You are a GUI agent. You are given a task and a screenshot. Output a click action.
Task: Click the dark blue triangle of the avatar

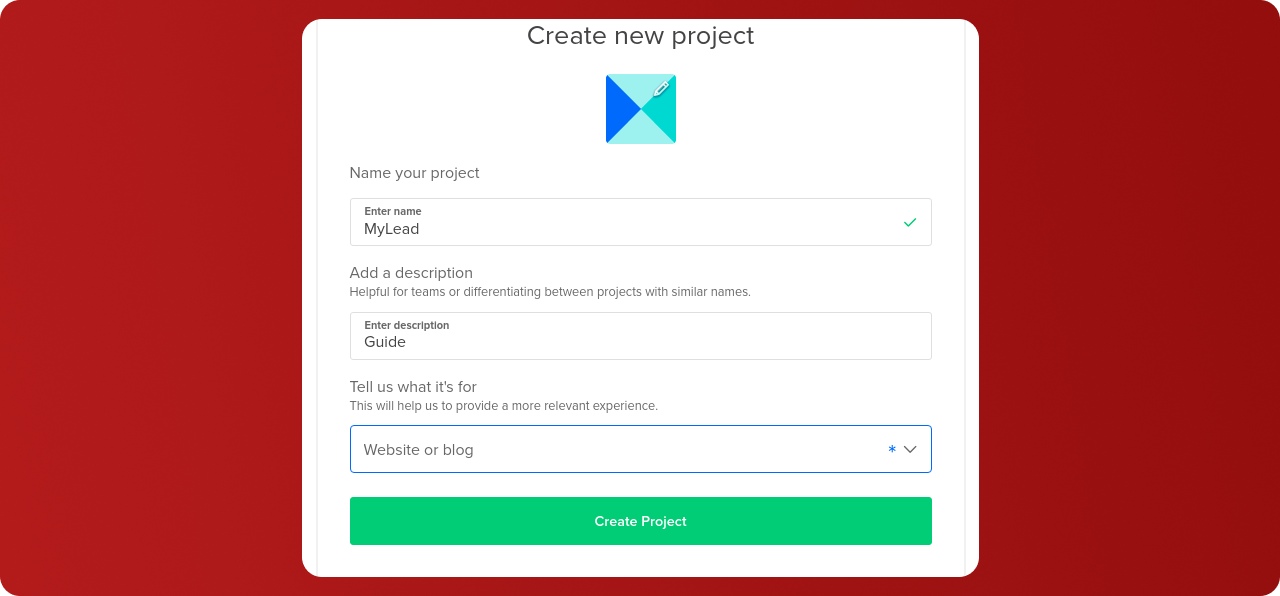[x=619, y=109]
